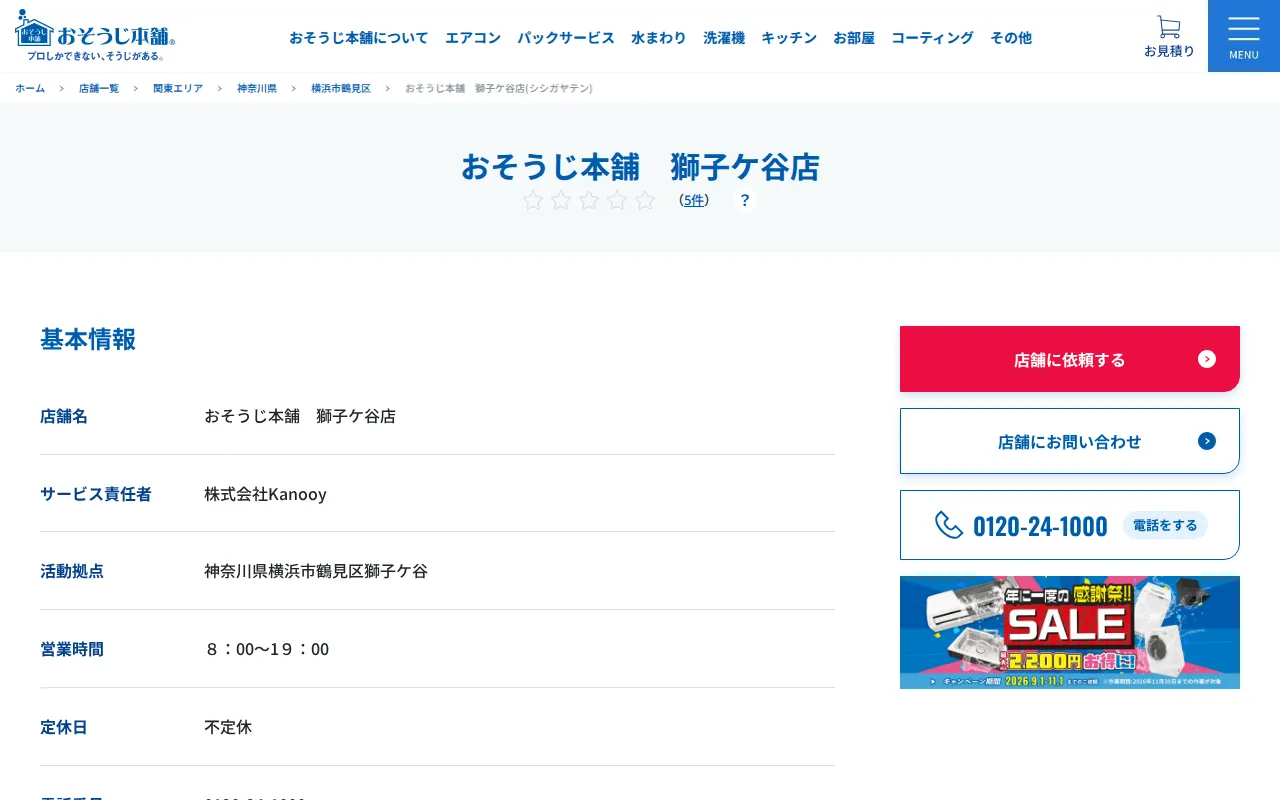The height and width of the screenshot is (800, 1280).
Task: Click the 株式会社Kanooy text
Action: (266, 494)
